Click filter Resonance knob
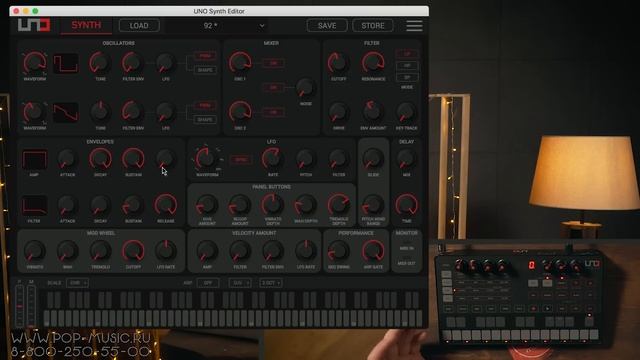The image size is (640, 360). click(x=373, y=63)
